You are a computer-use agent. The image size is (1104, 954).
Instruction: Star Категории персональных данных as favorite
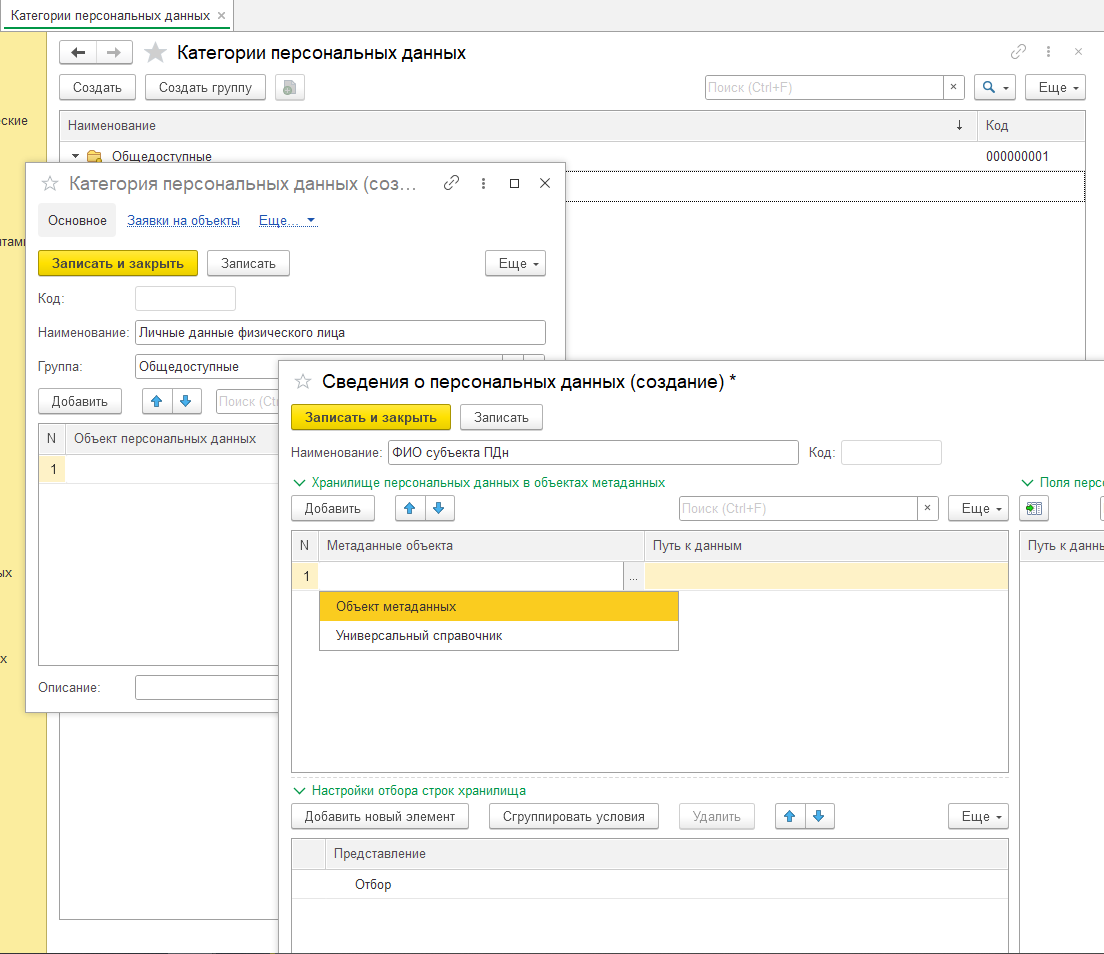tap(155, 53)
